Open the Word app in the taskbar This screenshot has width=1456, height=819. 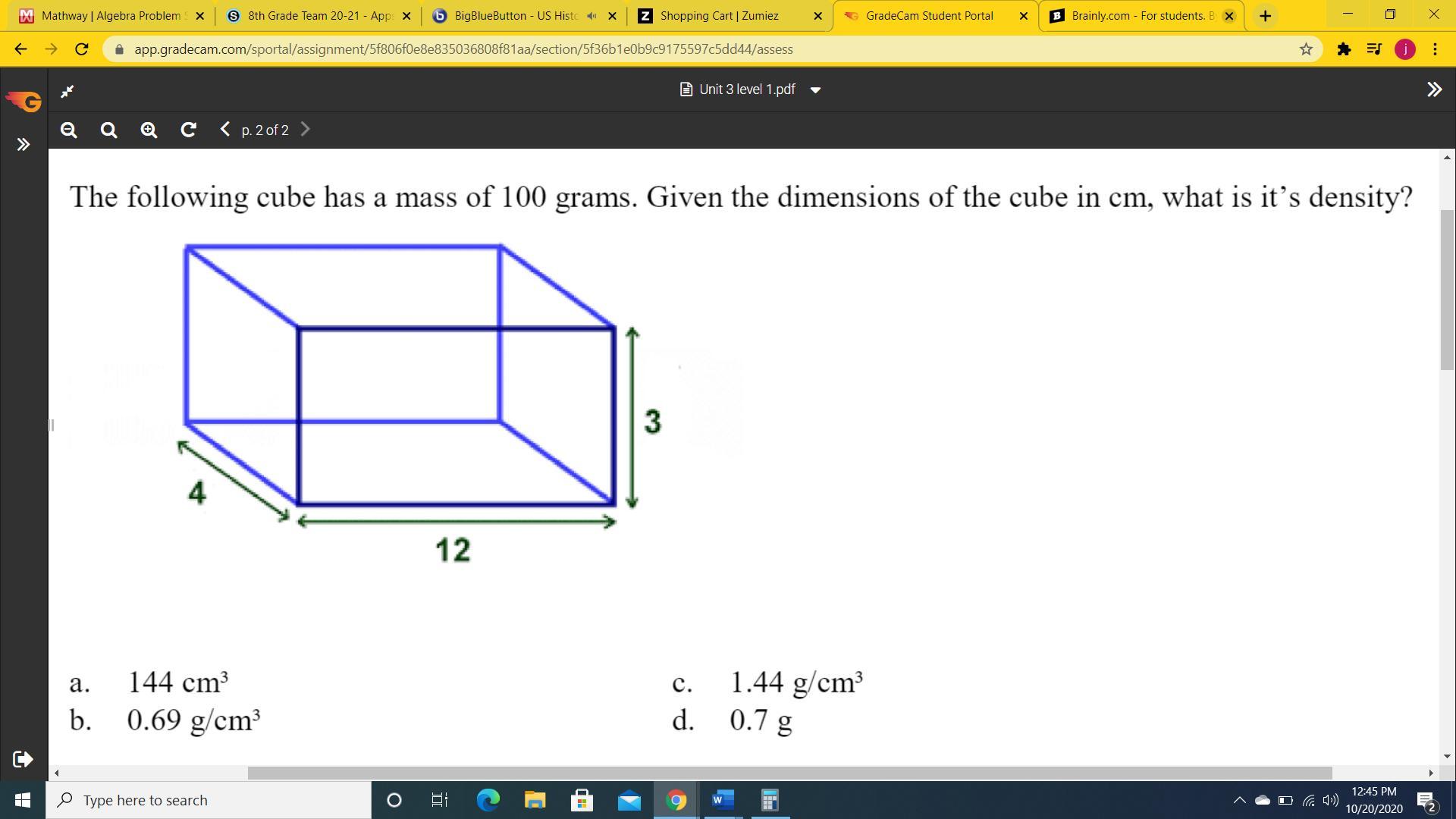coord(722,800)
